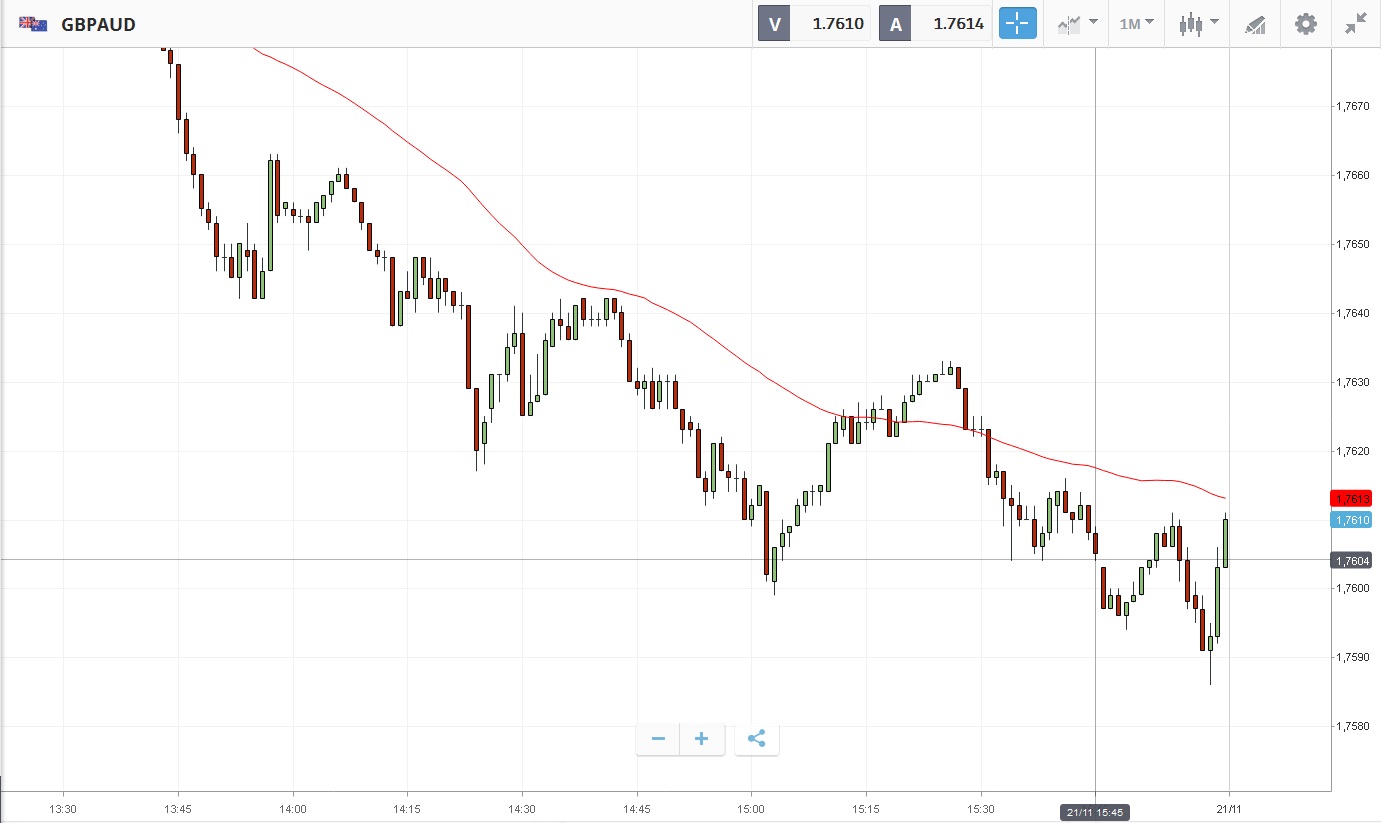
Task: Click the GBPAUD instrument name
Action: pyautogui.click(x=98, y=24)
